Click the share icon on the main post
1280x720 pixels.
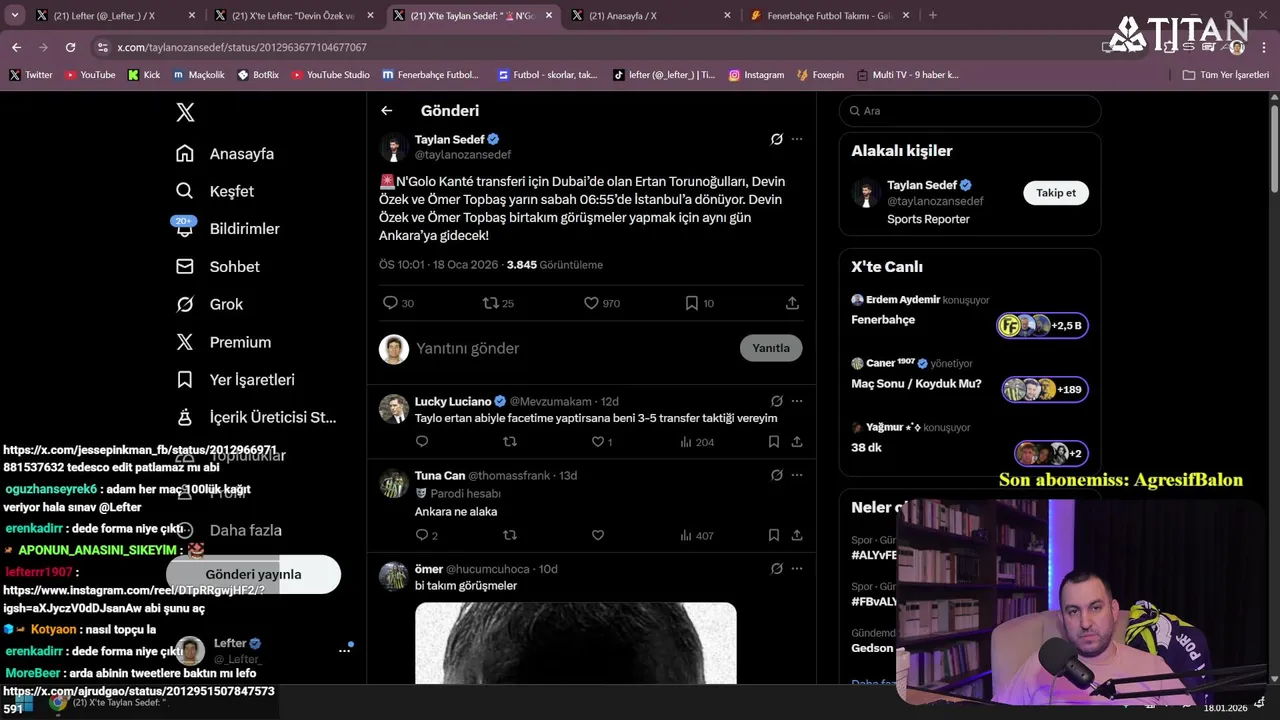pyautogui.click(x=792, y=303)
